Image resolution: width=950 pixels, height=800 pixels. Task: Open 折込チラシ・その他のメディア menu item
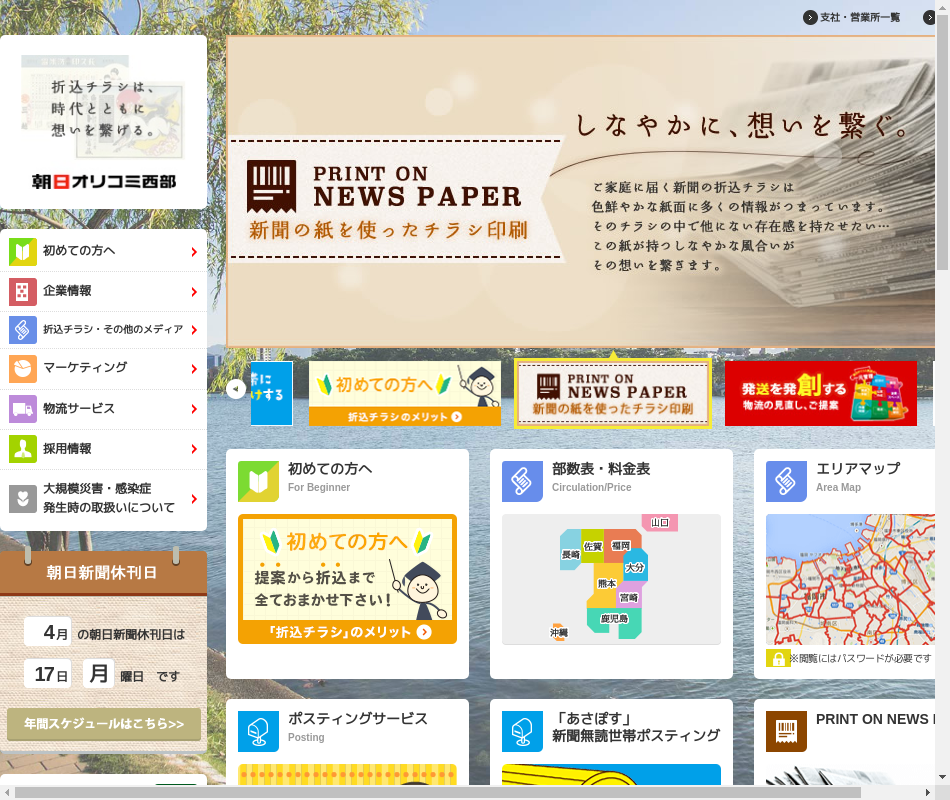click(x=103, y=330)
